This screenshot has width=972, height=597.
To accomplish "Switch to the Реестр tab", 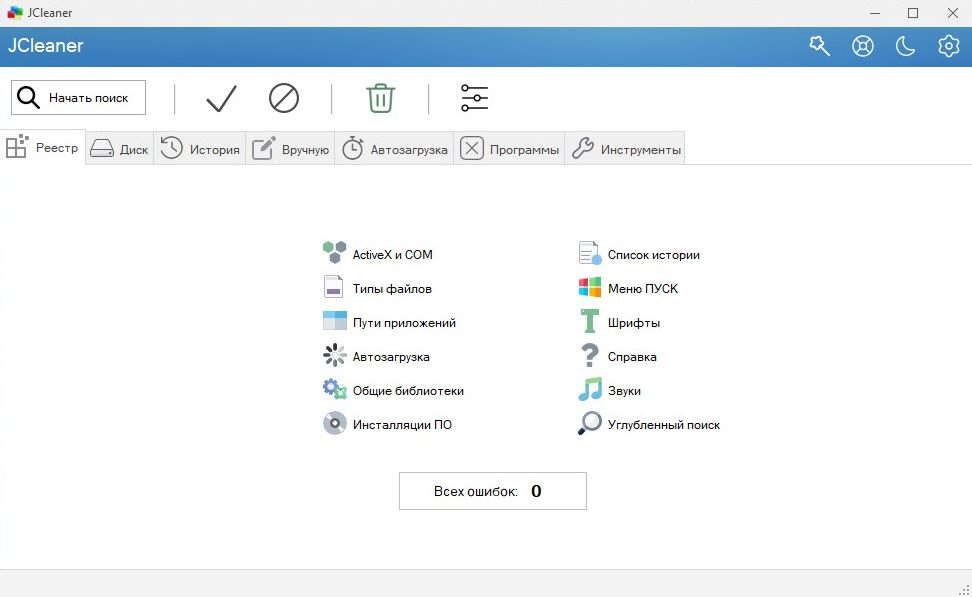I will click(43, 148).
